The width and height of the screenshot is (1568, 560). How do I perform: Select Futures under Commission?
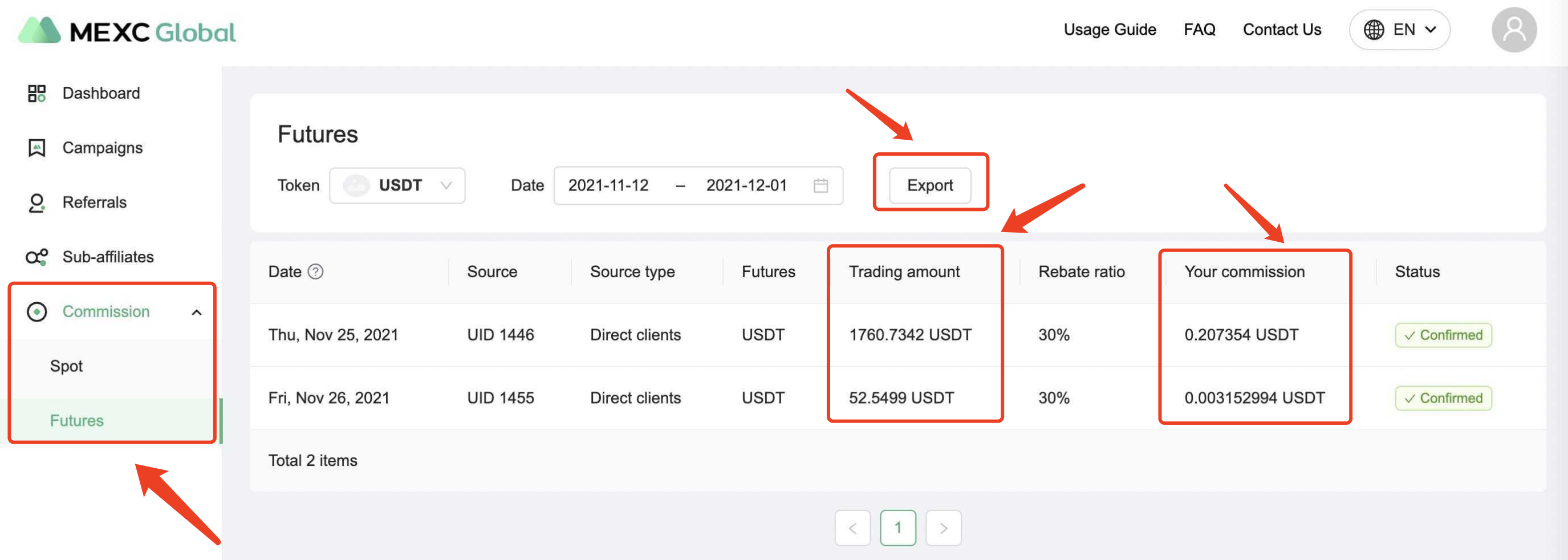point(77,421)
